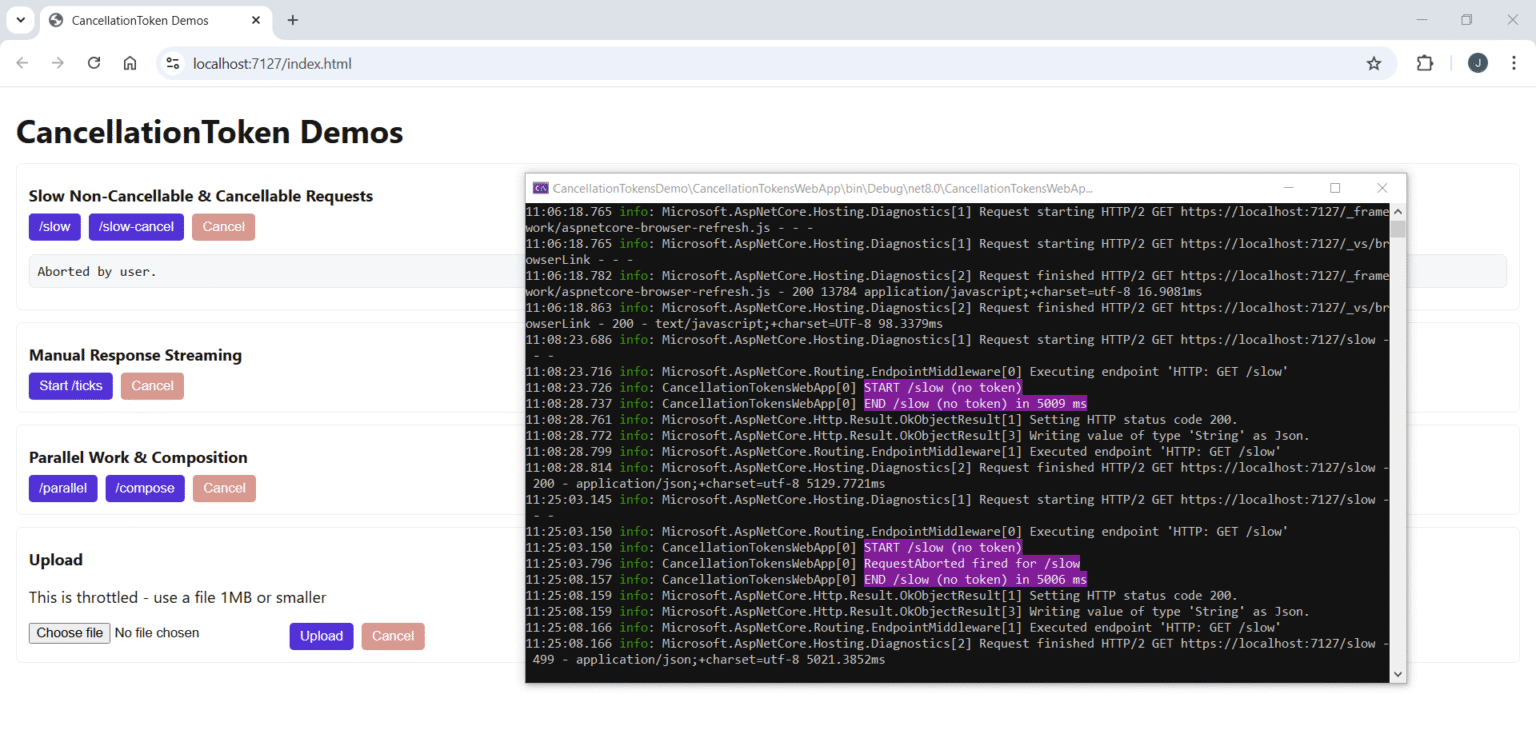
Task: Start the /ticks response streaming
Action: pos(70,385)
